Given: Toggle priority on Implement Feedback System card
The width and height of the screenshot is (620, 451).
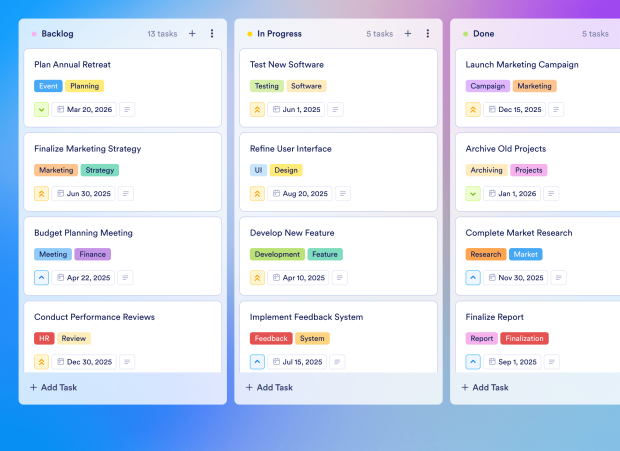Looking at the screenshot, I should click(x=257, y=362).
